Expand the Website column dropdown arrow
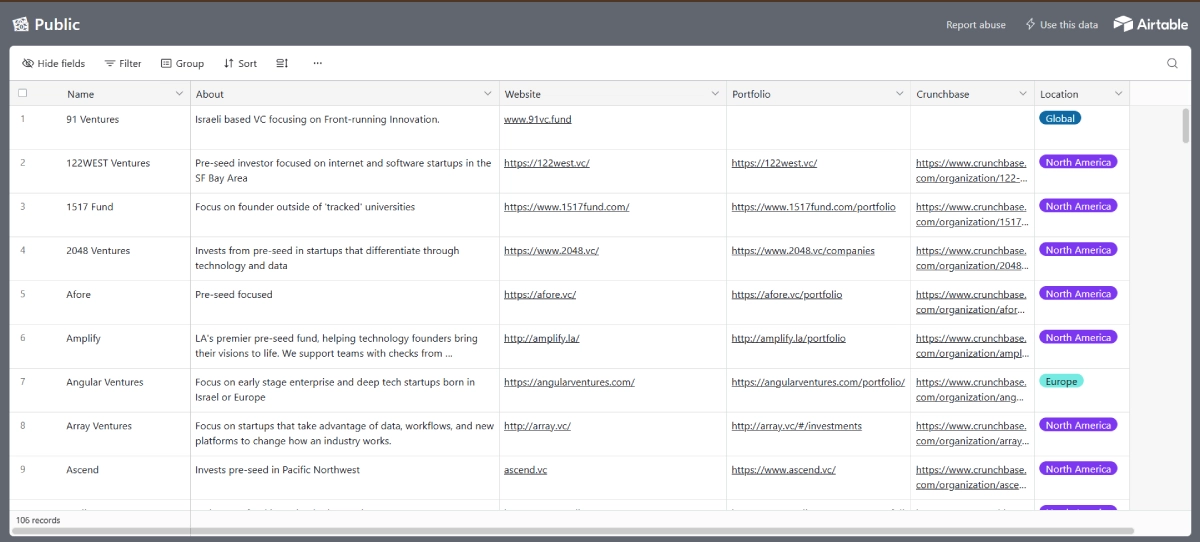This screenshot has height=542, width=1200. pyautogui.click(x=715, y=94)
